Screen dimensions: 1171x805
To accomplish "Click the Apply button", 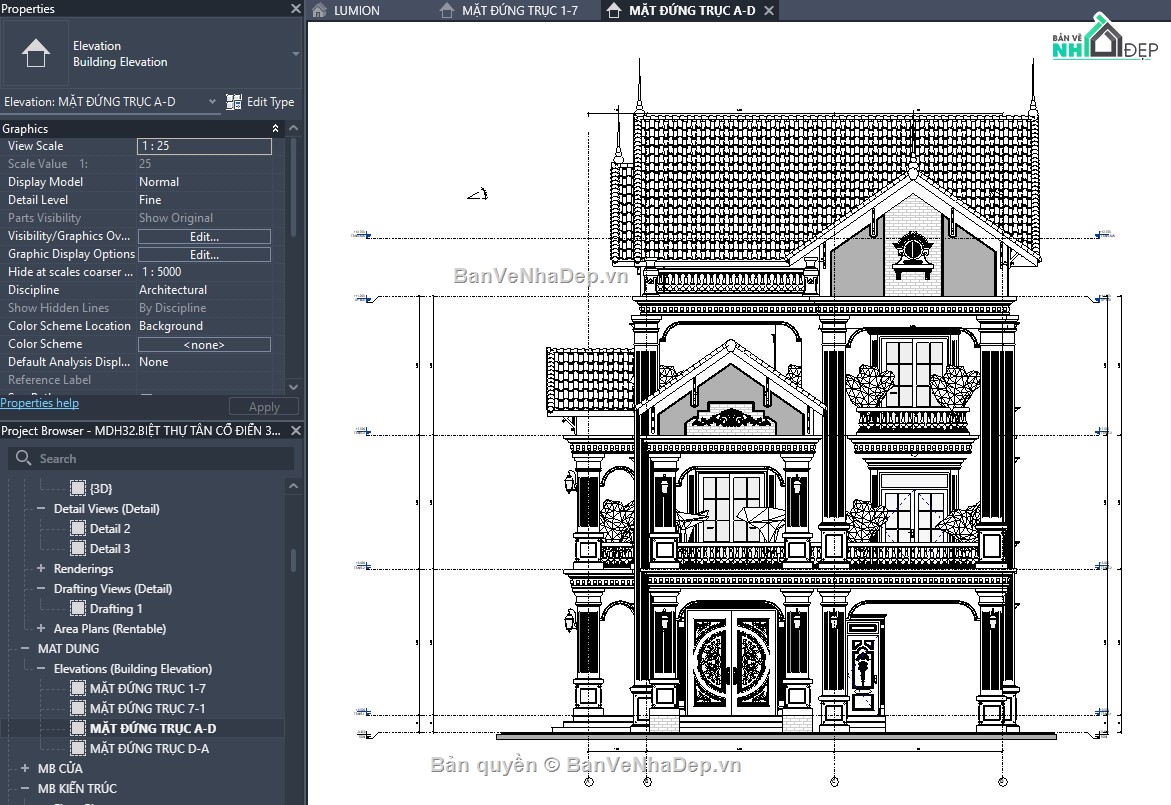I will coord(264,407).
